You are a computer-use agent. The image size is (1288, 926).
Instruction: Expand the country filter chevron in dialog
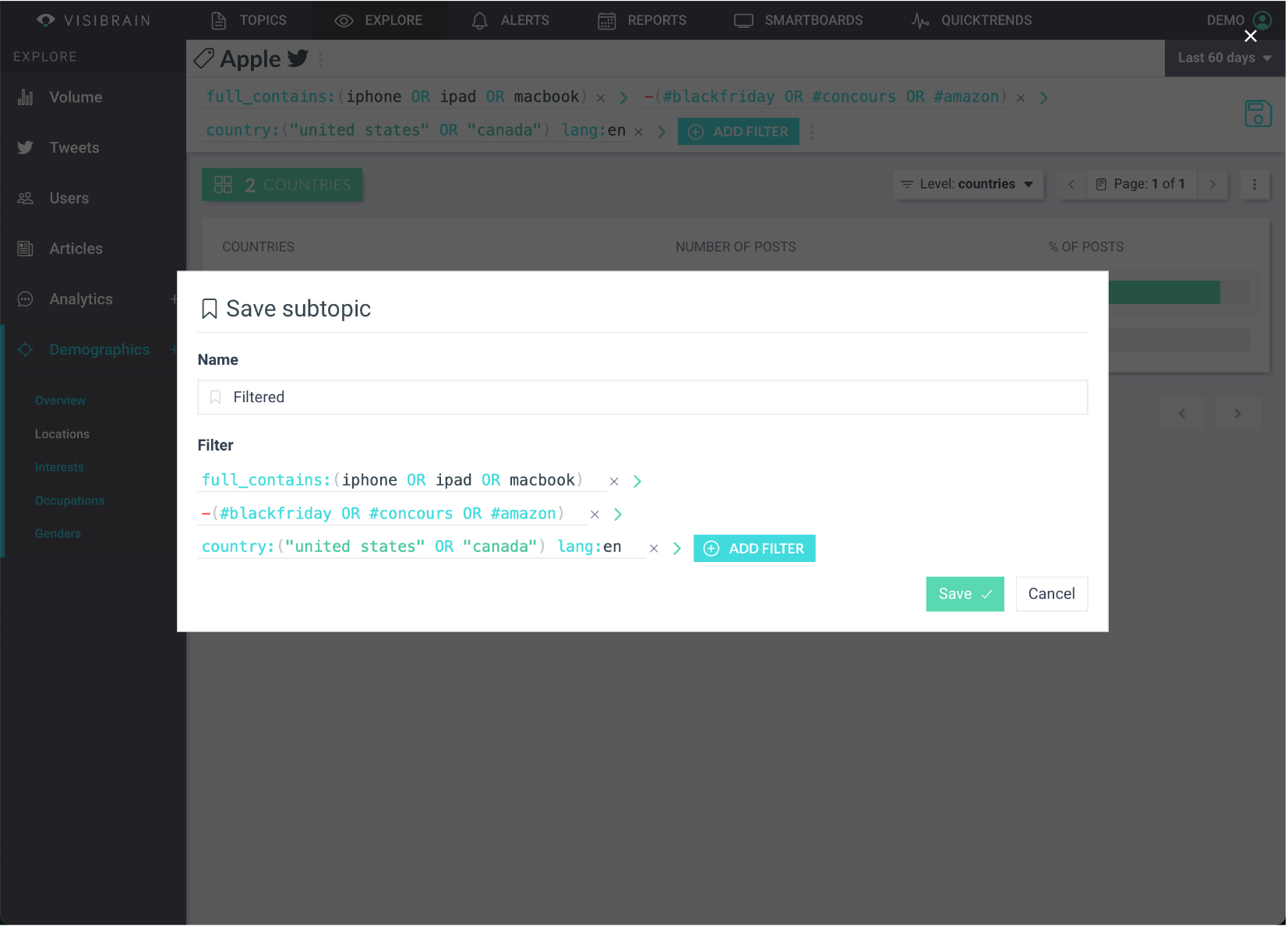click(x=677, y=549)
